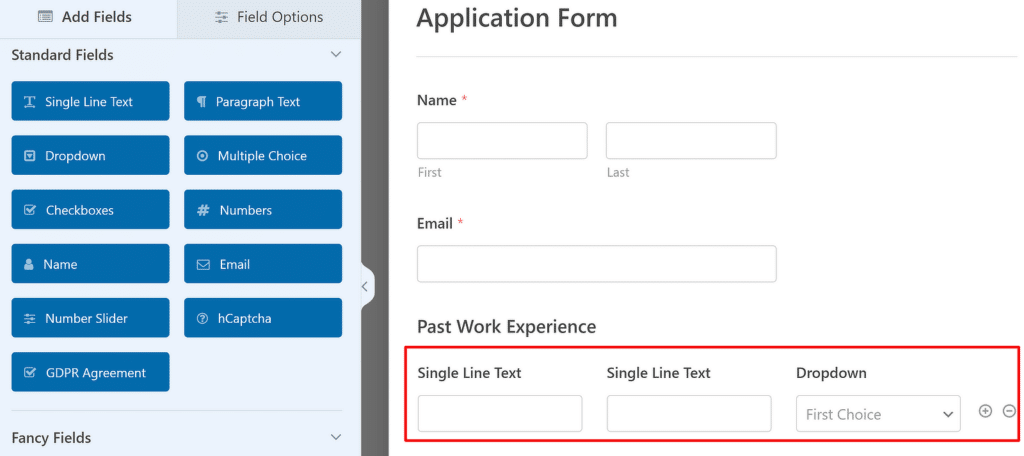Add a Paragraph Text field
This screenshot has height=456, width=1024.
(x=263, y=101)
